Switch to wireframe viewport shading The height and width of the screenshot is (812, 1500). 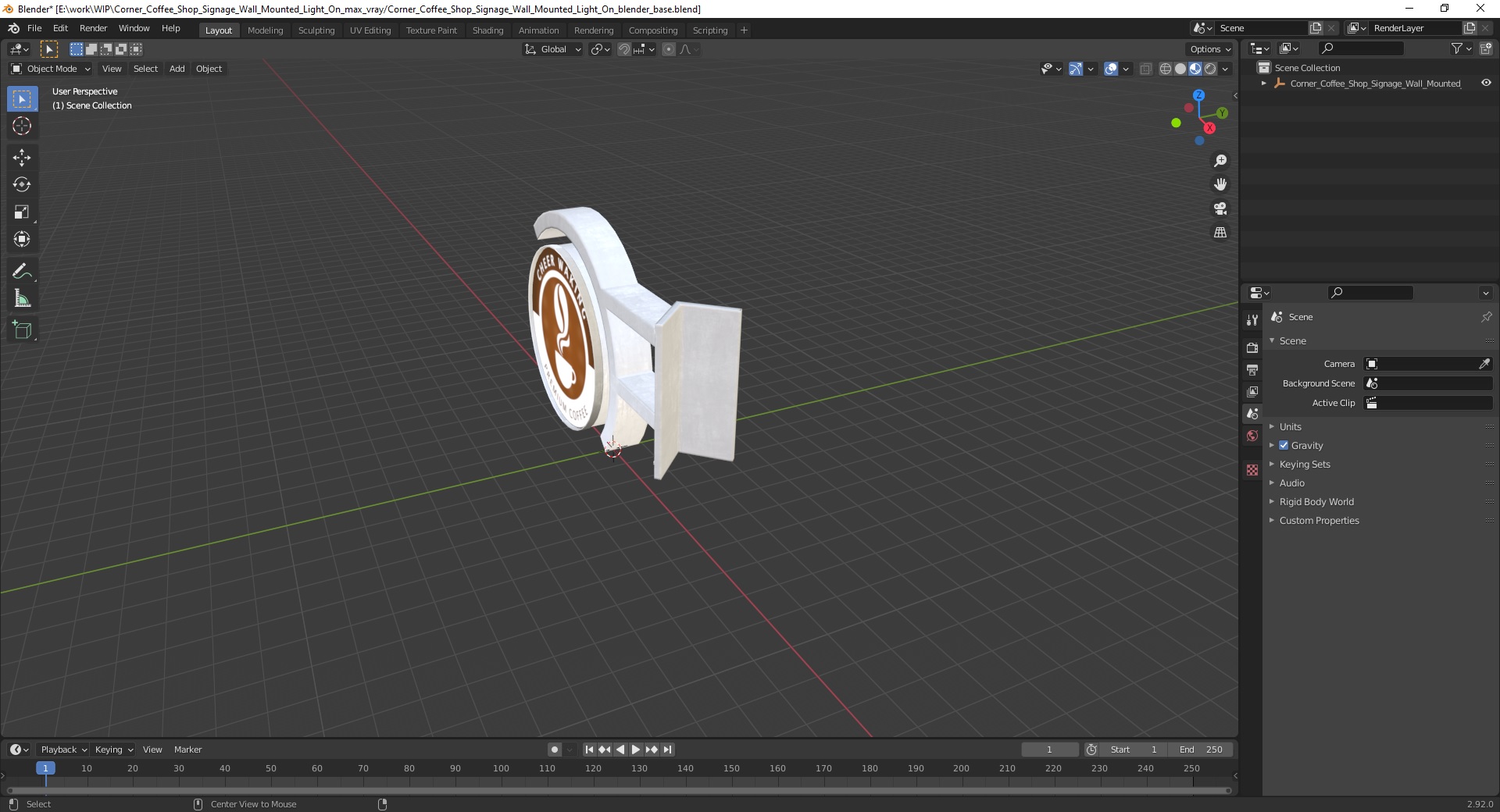click(1166, 69)
